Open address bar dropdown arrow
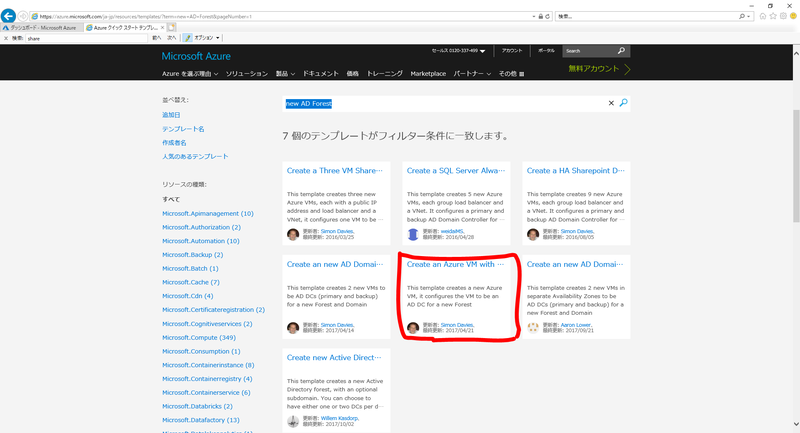This screenshot has height=433, width=800. pos(534,16)
